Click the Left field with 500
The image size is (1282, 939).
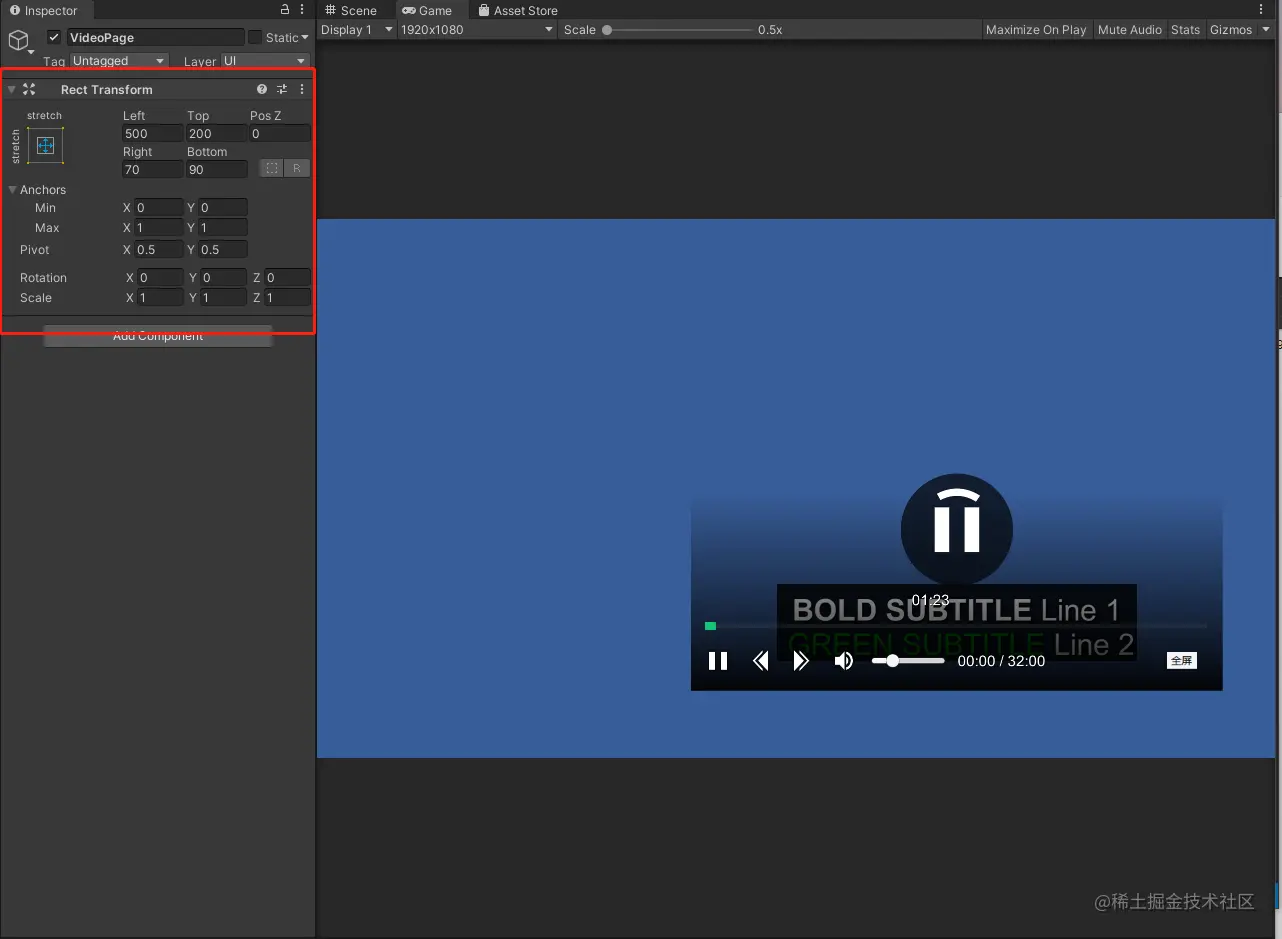(153, 133)
